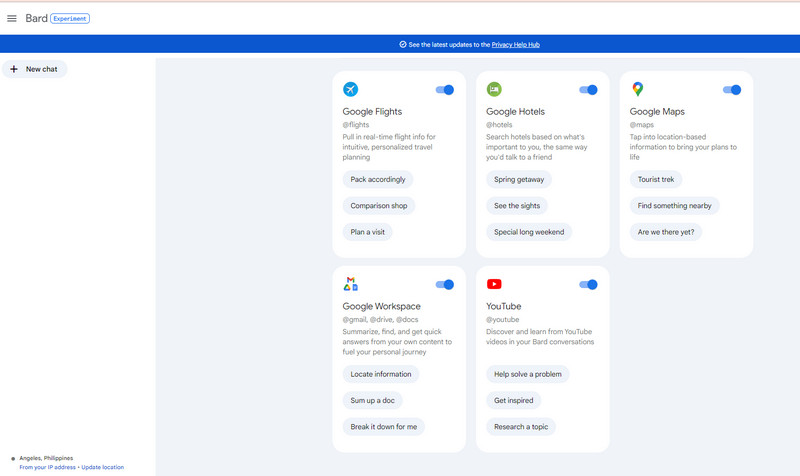Open the hamburger main menu
Viewport: 800px width, 476px height.
point(12,18)
